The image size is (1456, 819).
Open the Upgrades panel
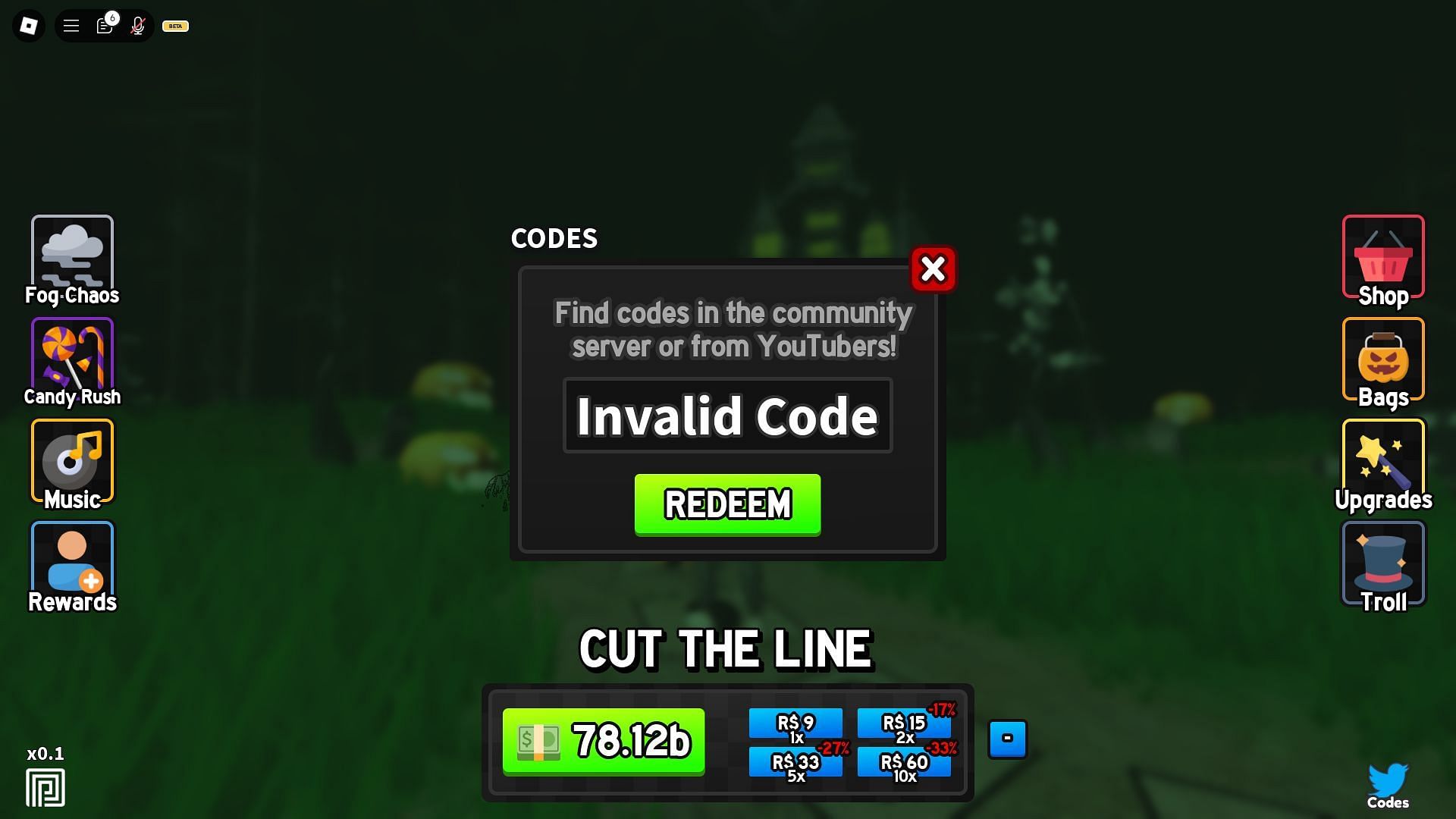tap(1383, 463)
